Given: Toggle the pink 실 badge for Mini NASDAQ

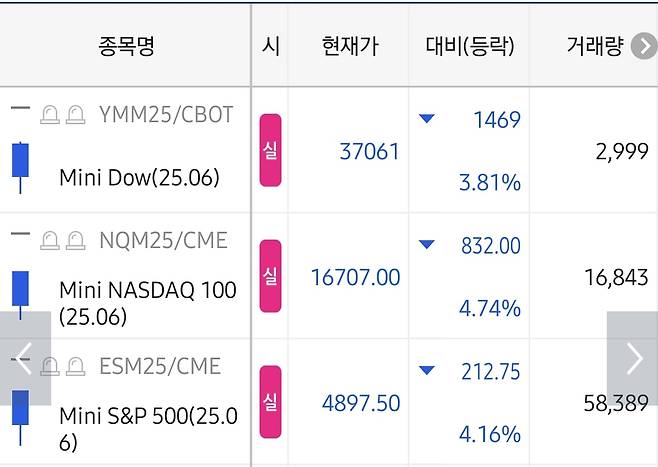Looking at the screenshot, I should coord(270,276).
